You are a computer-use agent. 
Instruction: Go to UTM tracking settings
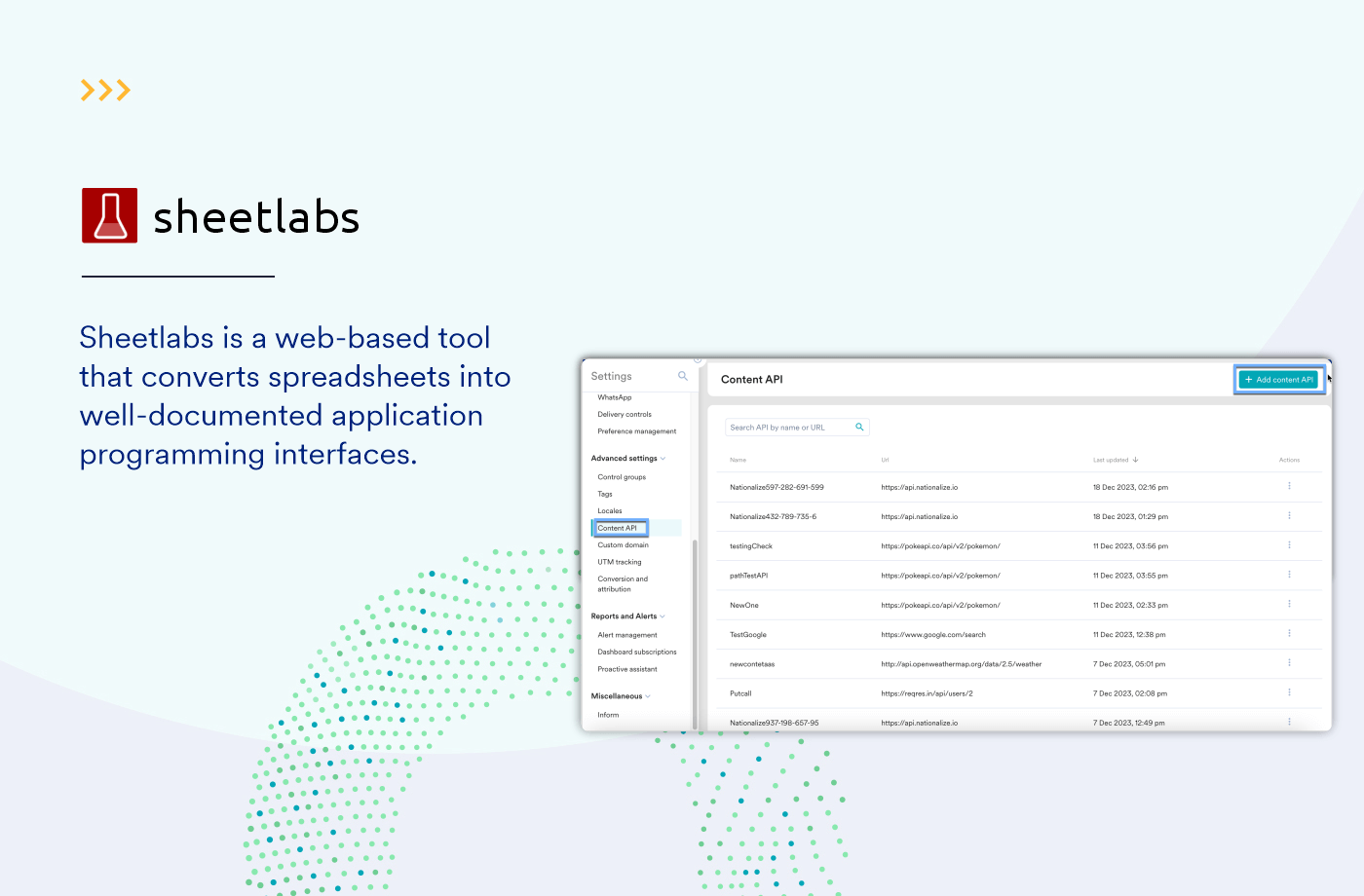click(620, 562)
